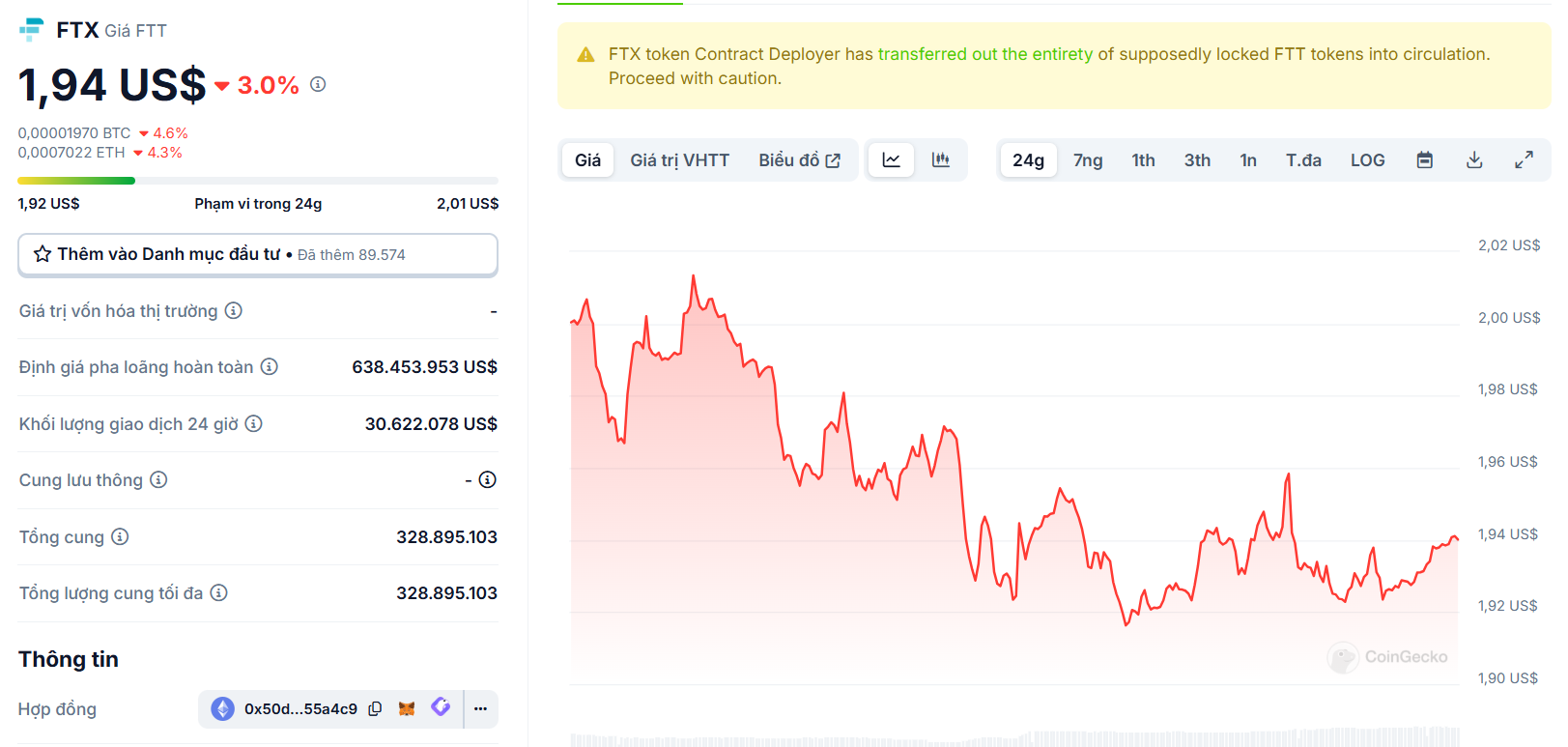This screenshot has height=747, width=1568.
Task: Select the Giá trị VHTT tab
Action: tap(680, 160)
